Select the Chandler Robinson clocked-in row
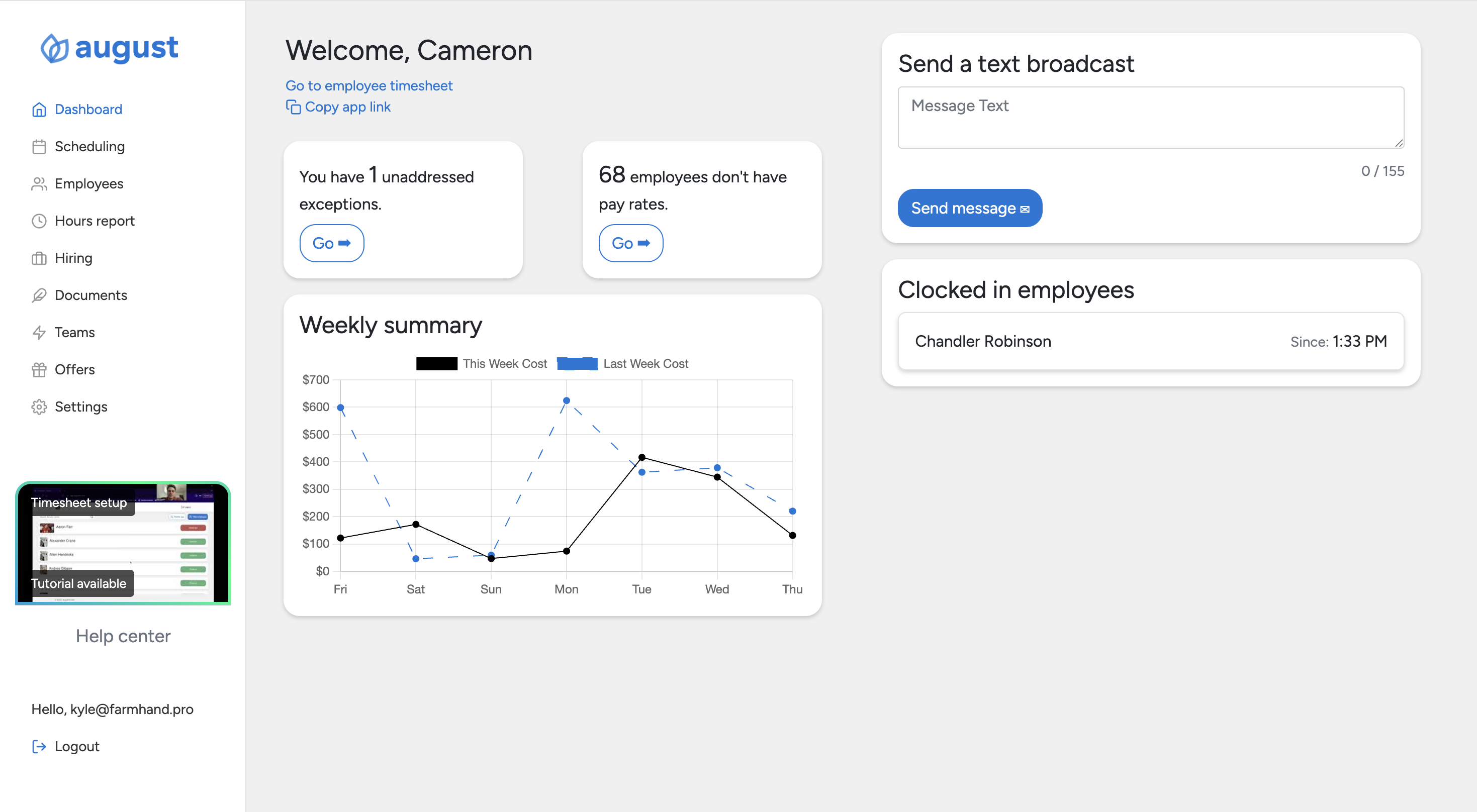This screenshot has height=812, width=1477. (x=1151, y=342)
